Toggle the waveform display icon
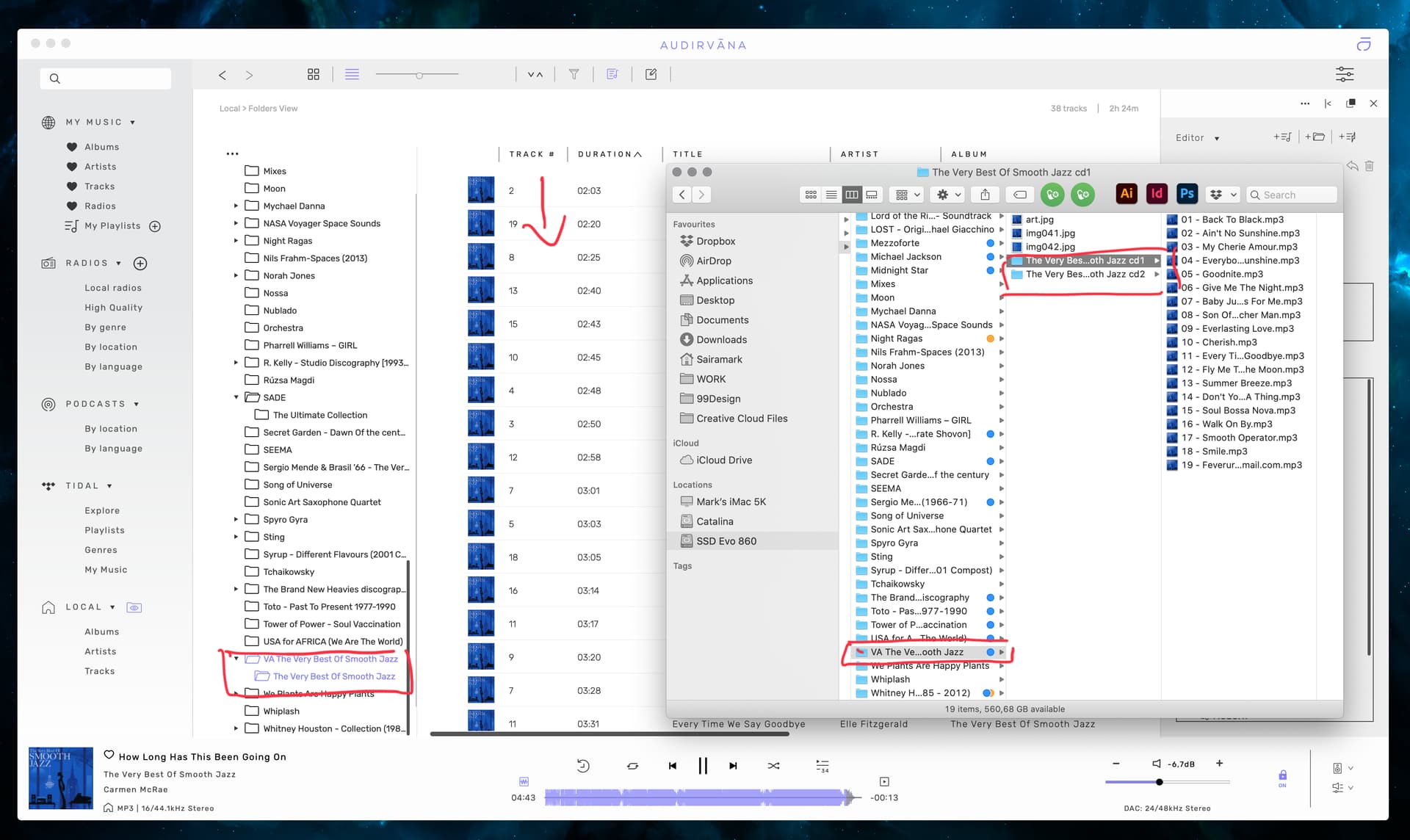This screenshot has width=1410, height=840. (524, 782)
